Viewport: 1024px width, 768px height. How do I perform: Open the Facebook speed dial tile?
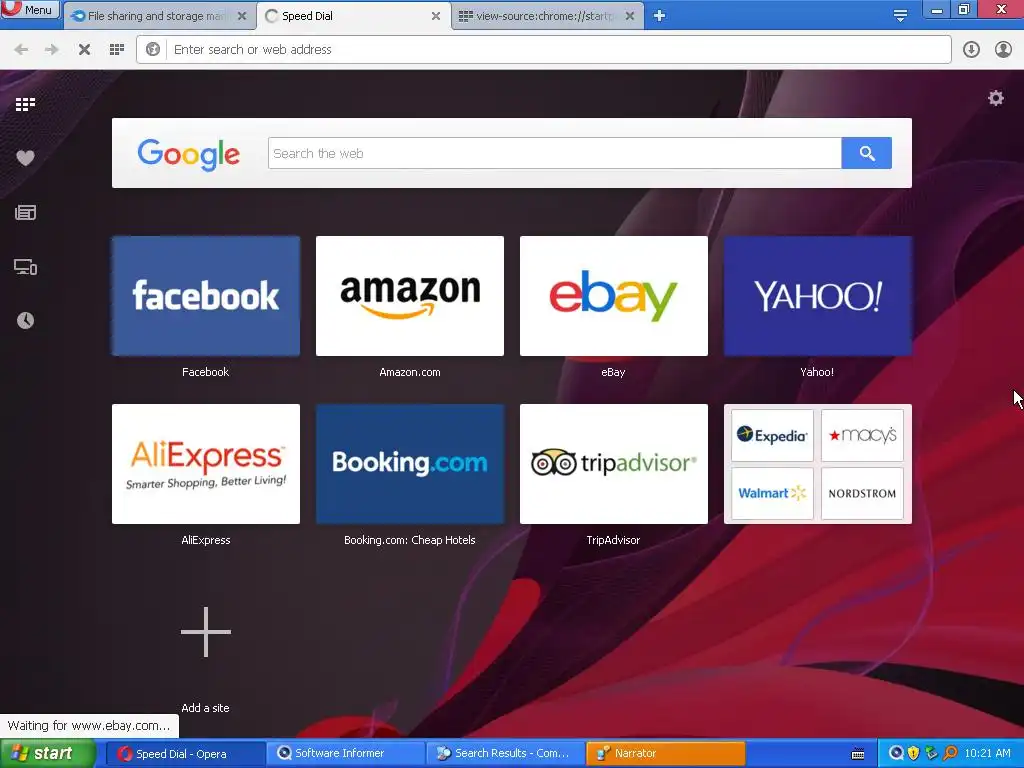[x=206, y=296]
